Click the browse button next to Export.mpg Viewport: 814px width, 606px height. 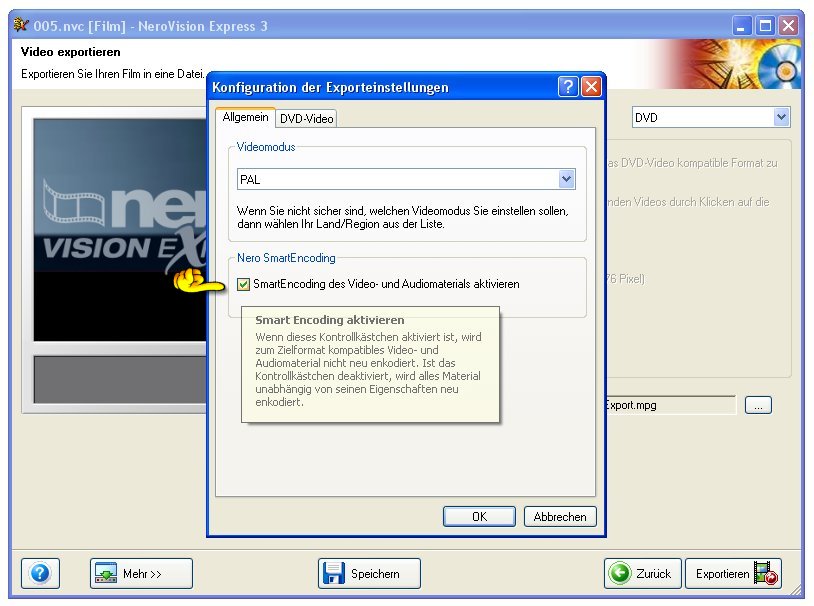tap(759, 405)
